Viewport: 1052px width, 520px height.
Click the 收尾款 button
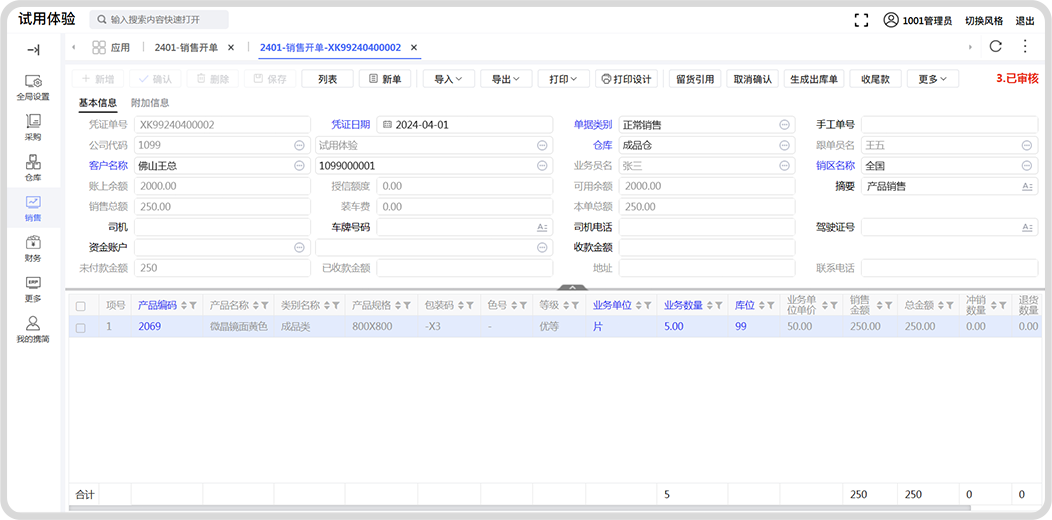[876, 79]
